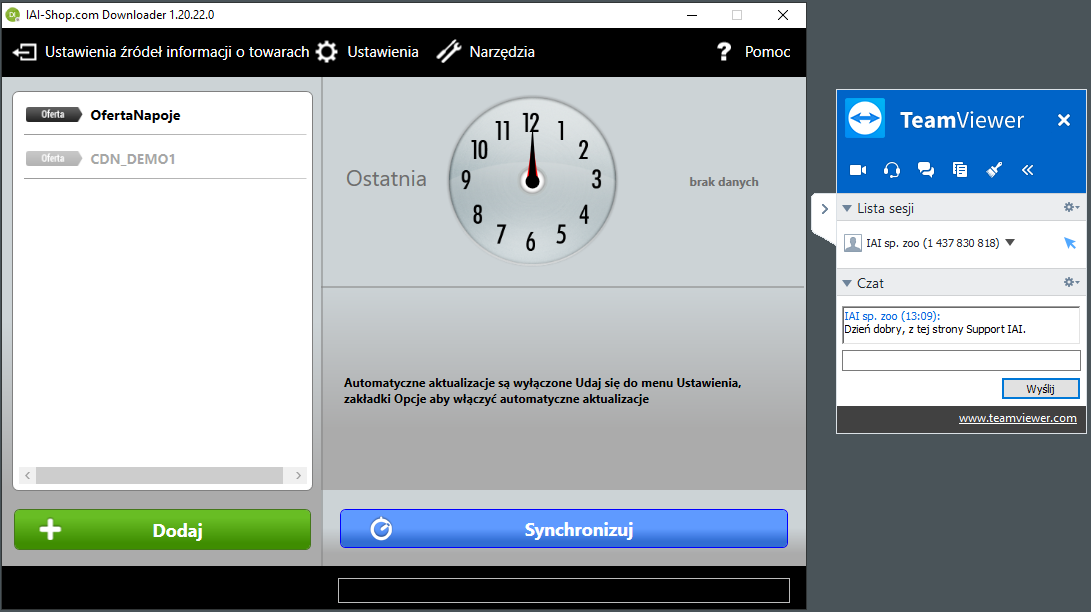Click the green Dodaj button
The height and width of the screenshot is (612, 1091).
coord(162,530)
